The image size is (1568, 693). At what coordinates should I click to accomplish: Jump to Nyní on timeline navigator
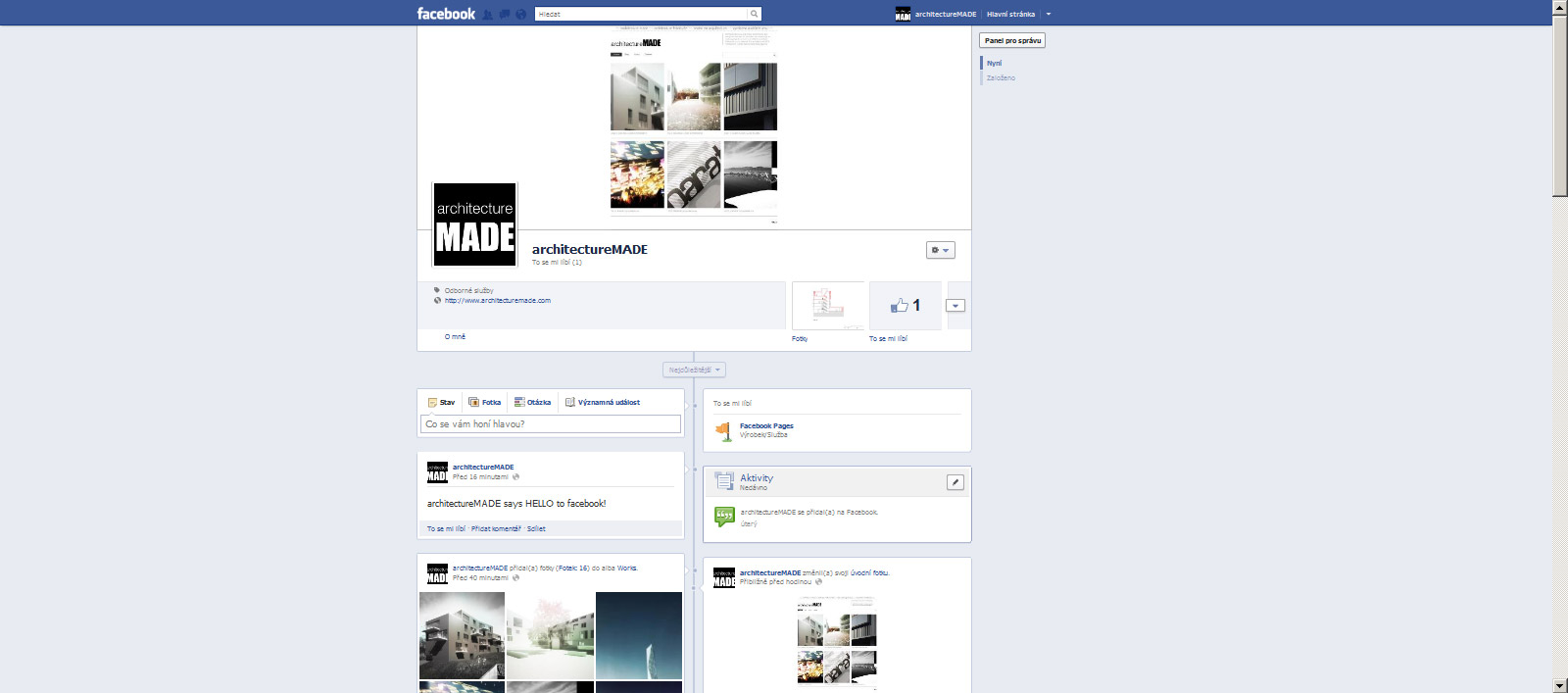[994, 63]
